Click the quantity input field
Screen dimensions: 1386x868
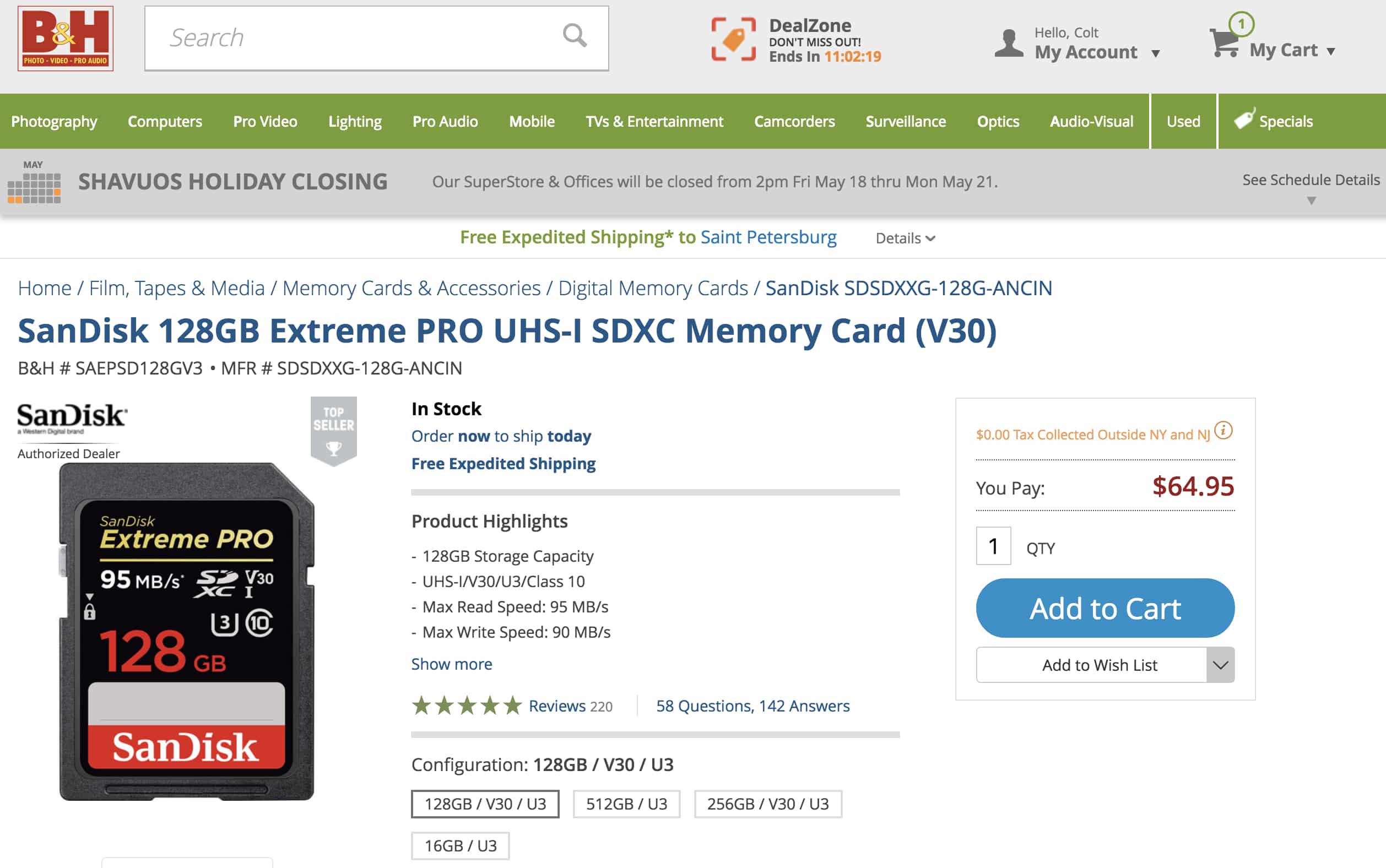click(995, 546)
